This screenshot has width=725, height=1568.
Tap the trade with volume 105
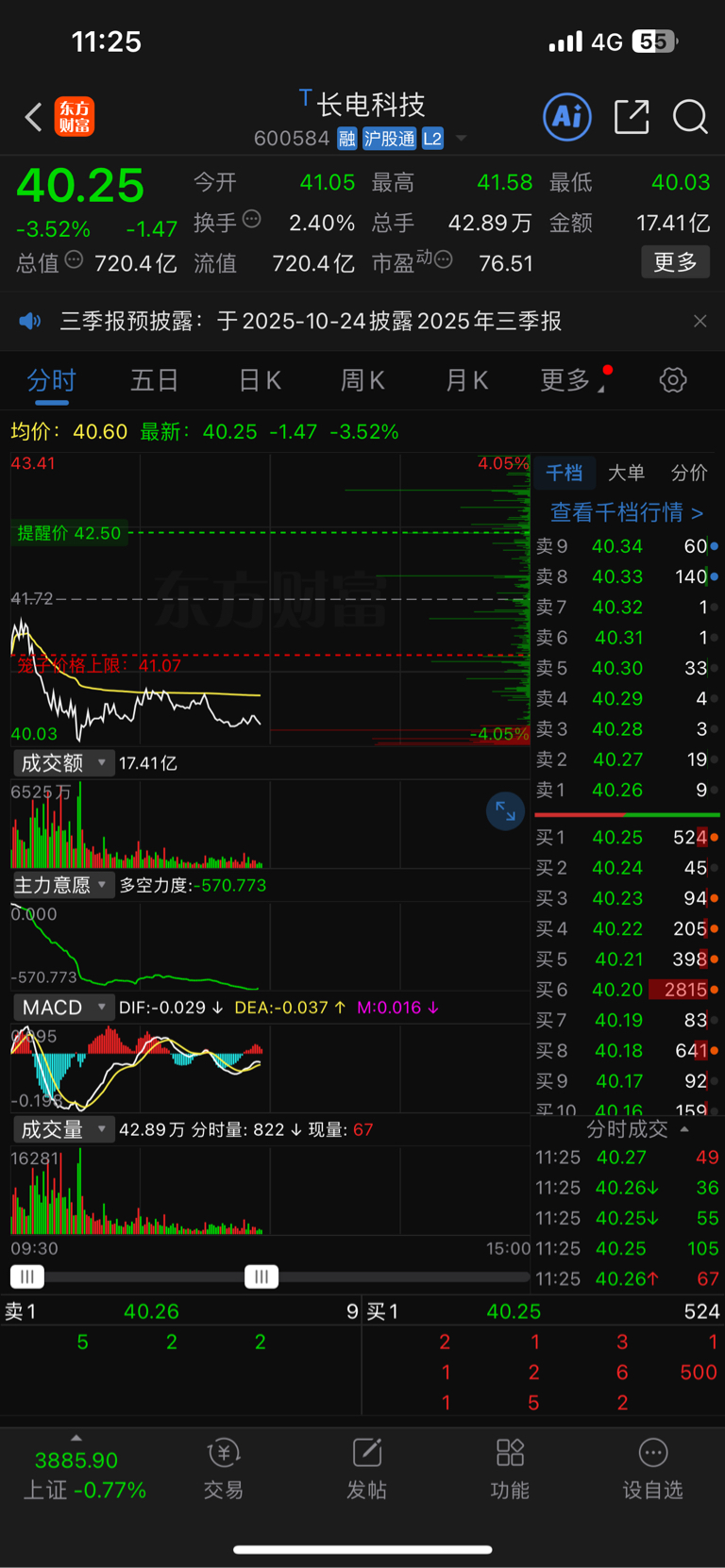pyautogui.click(x=627, y=1248)
